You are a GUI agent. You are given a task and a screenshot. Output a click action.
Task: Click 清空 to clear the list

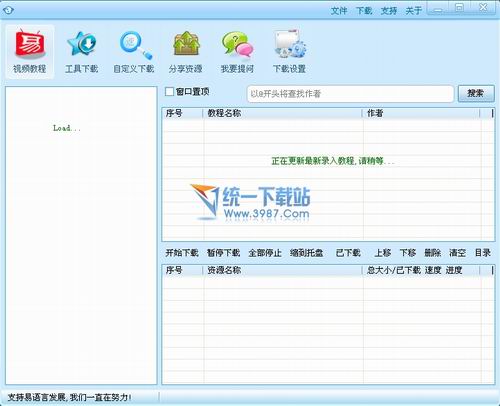click(457, 253)
